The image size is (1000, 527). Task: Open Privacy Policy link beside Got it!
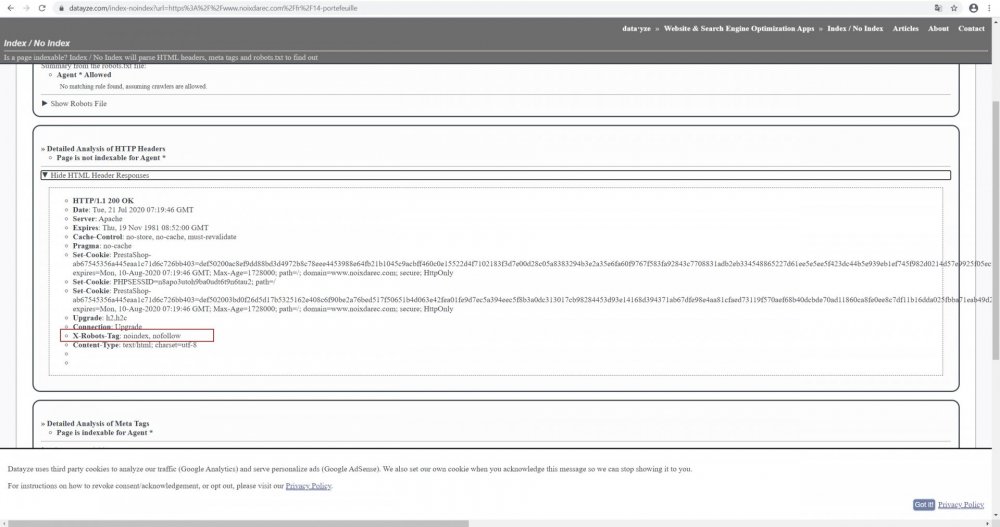pos(960,505)
